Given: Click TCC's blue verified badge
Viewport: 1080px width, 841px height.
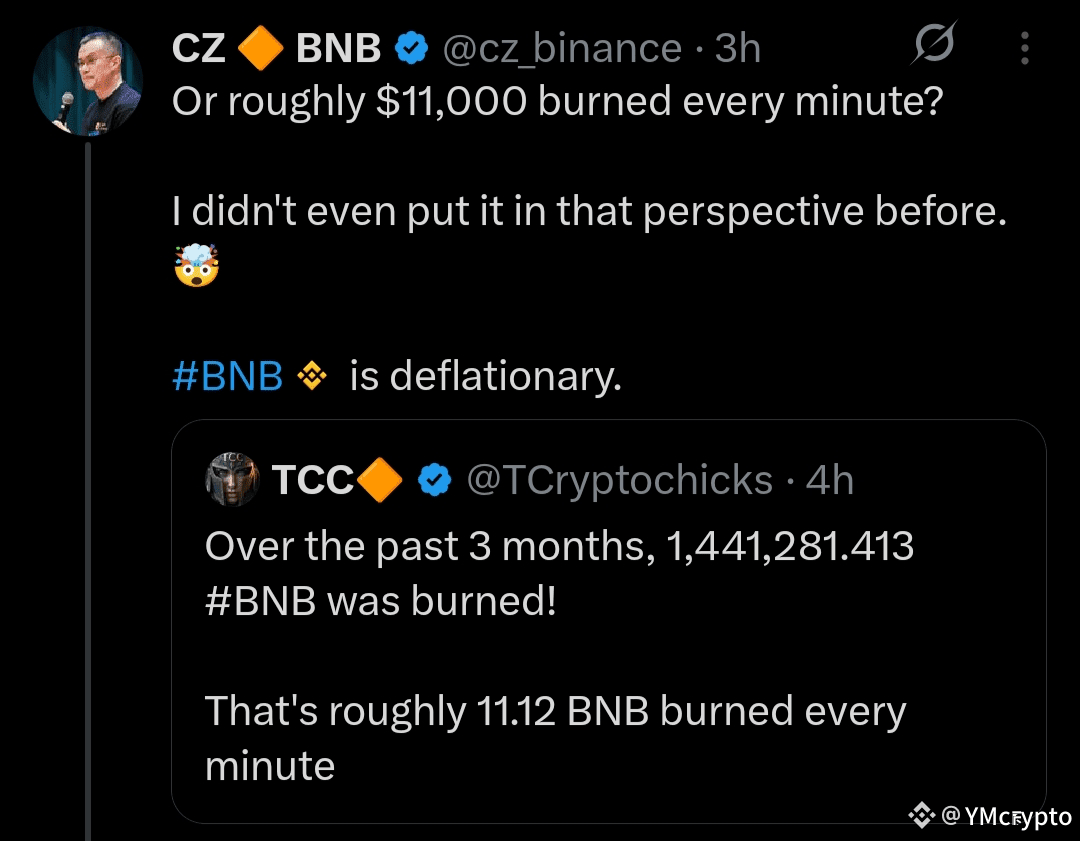Looking at the screenshot, I should tap(433, 481).
